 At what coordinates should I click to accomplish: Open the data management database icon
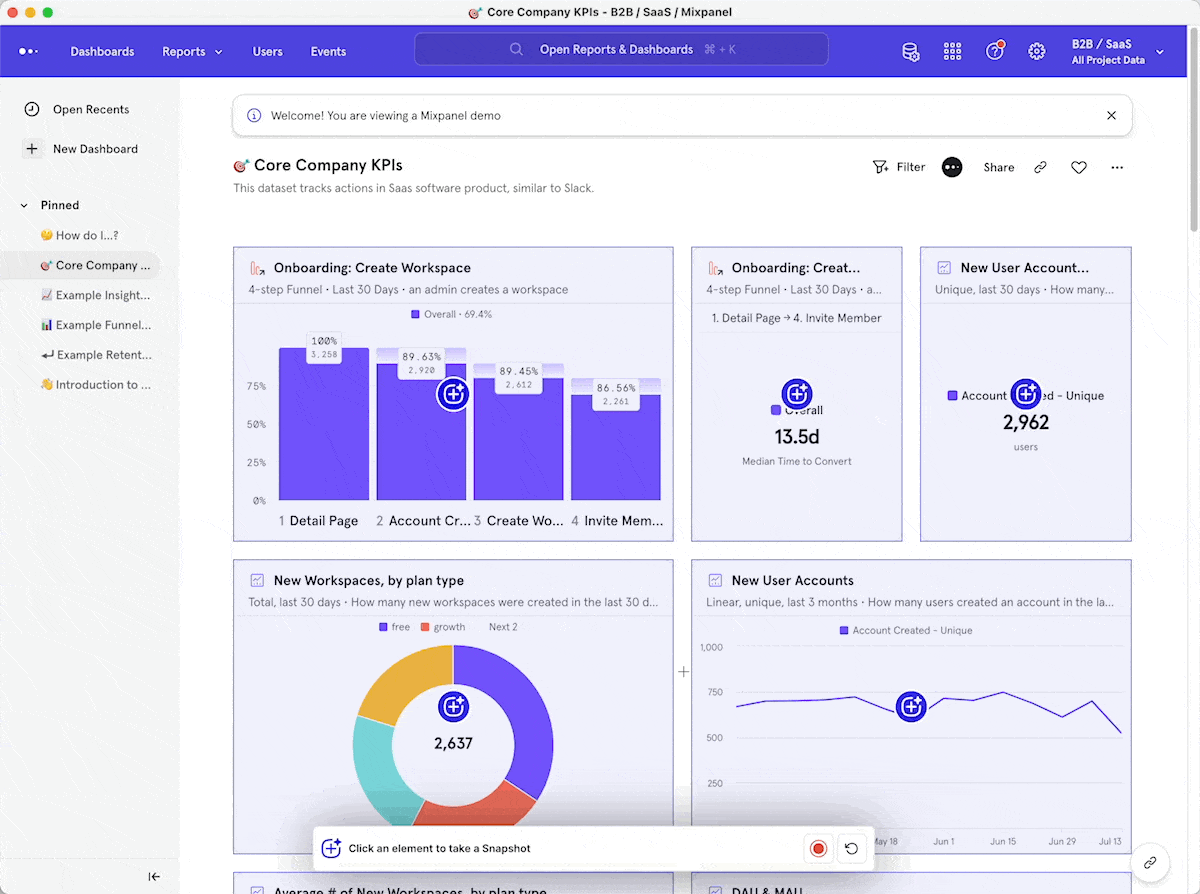pyautogui.click(x=911, y=52)
